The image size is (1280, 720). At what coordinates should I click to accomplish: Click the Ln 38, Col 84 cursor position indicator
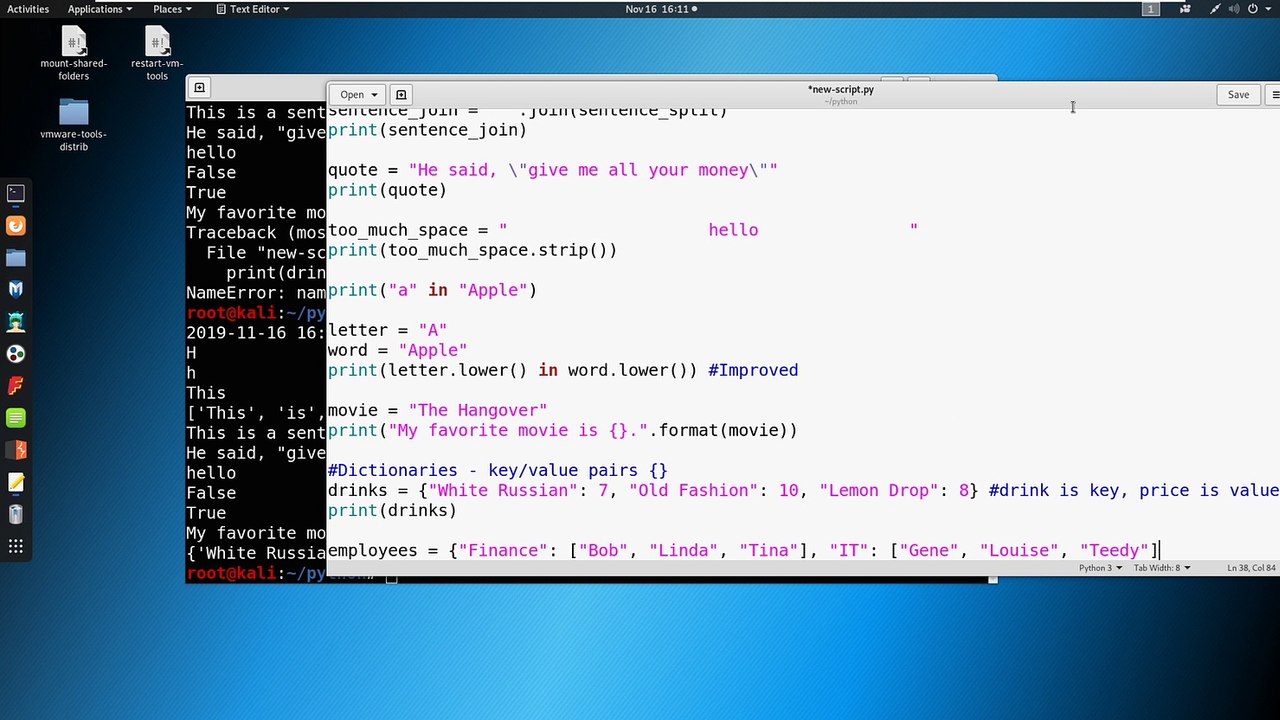pos(1253,568)
